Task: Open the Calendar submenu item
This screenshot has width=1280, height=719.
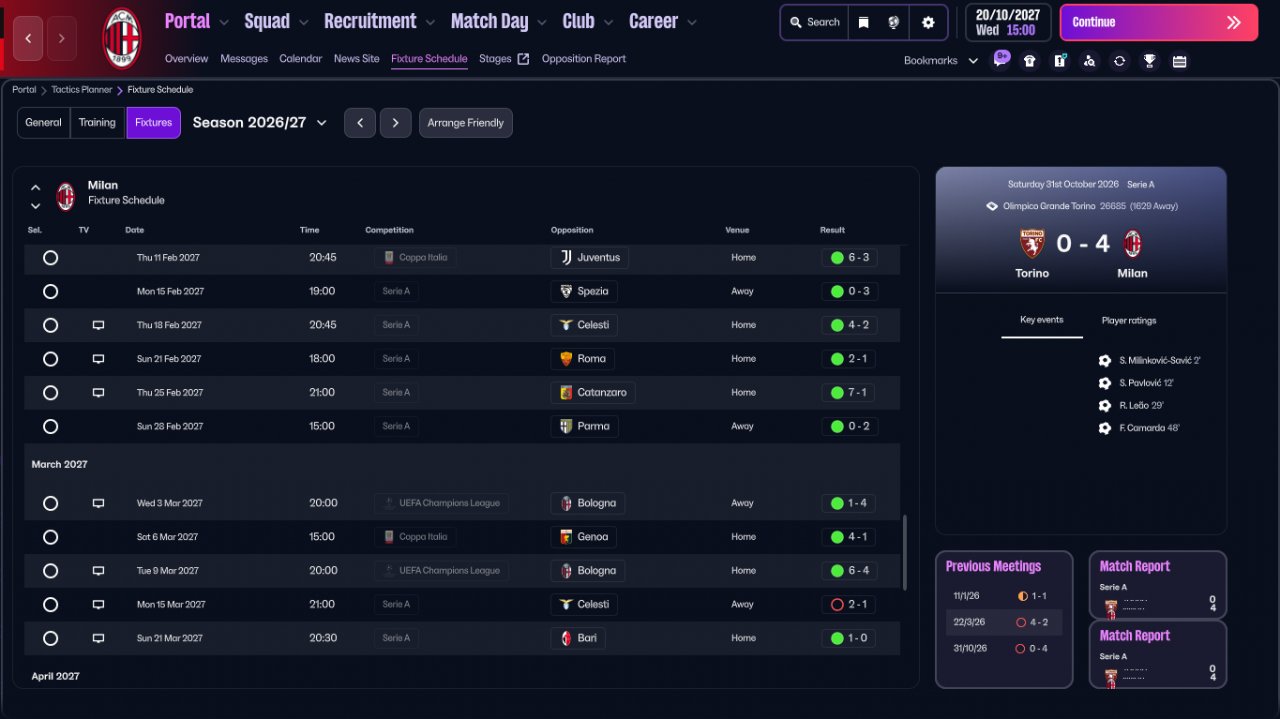Action: [300, 59]
